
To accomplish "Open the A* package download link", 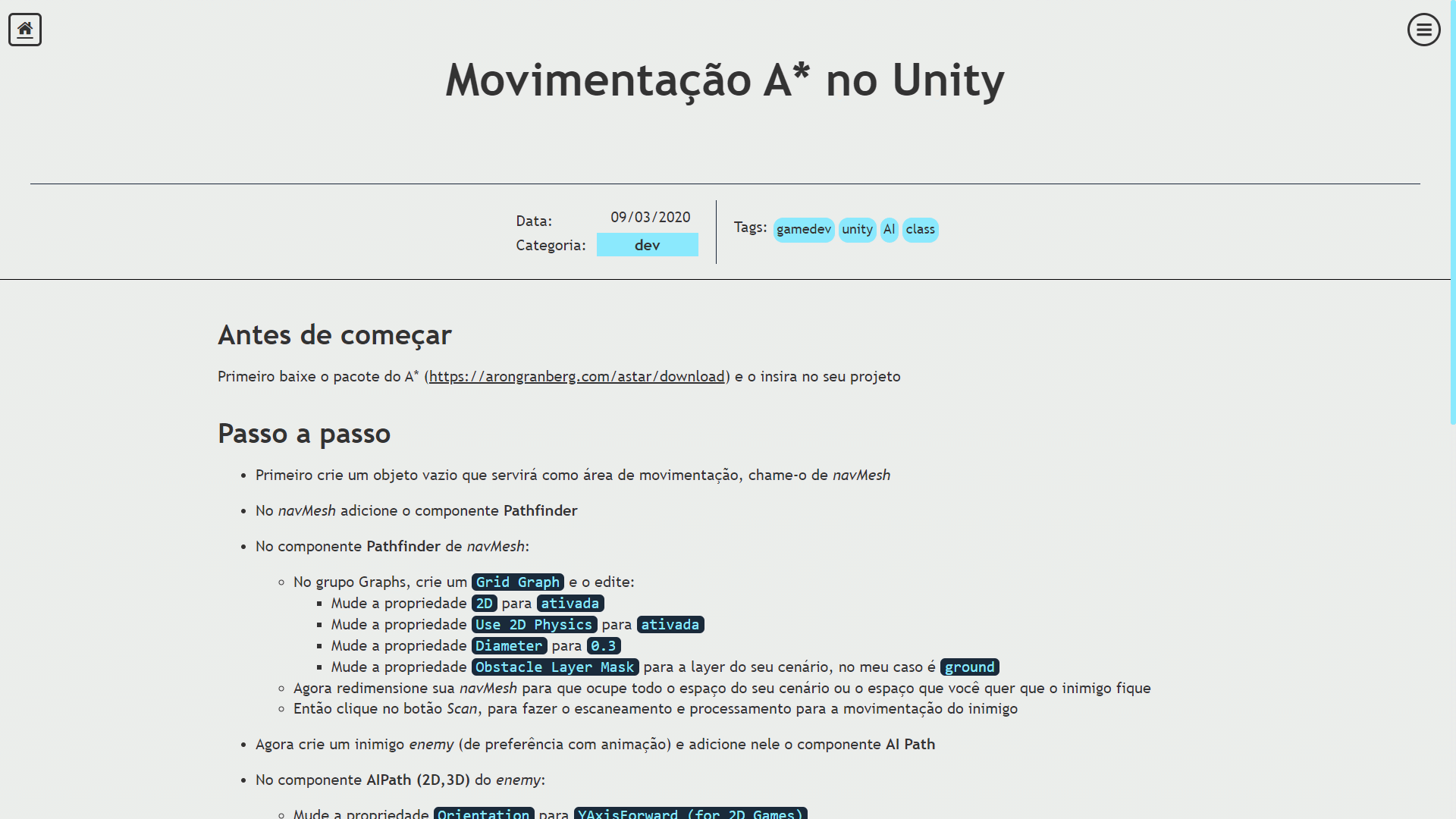I will [577, 376].
